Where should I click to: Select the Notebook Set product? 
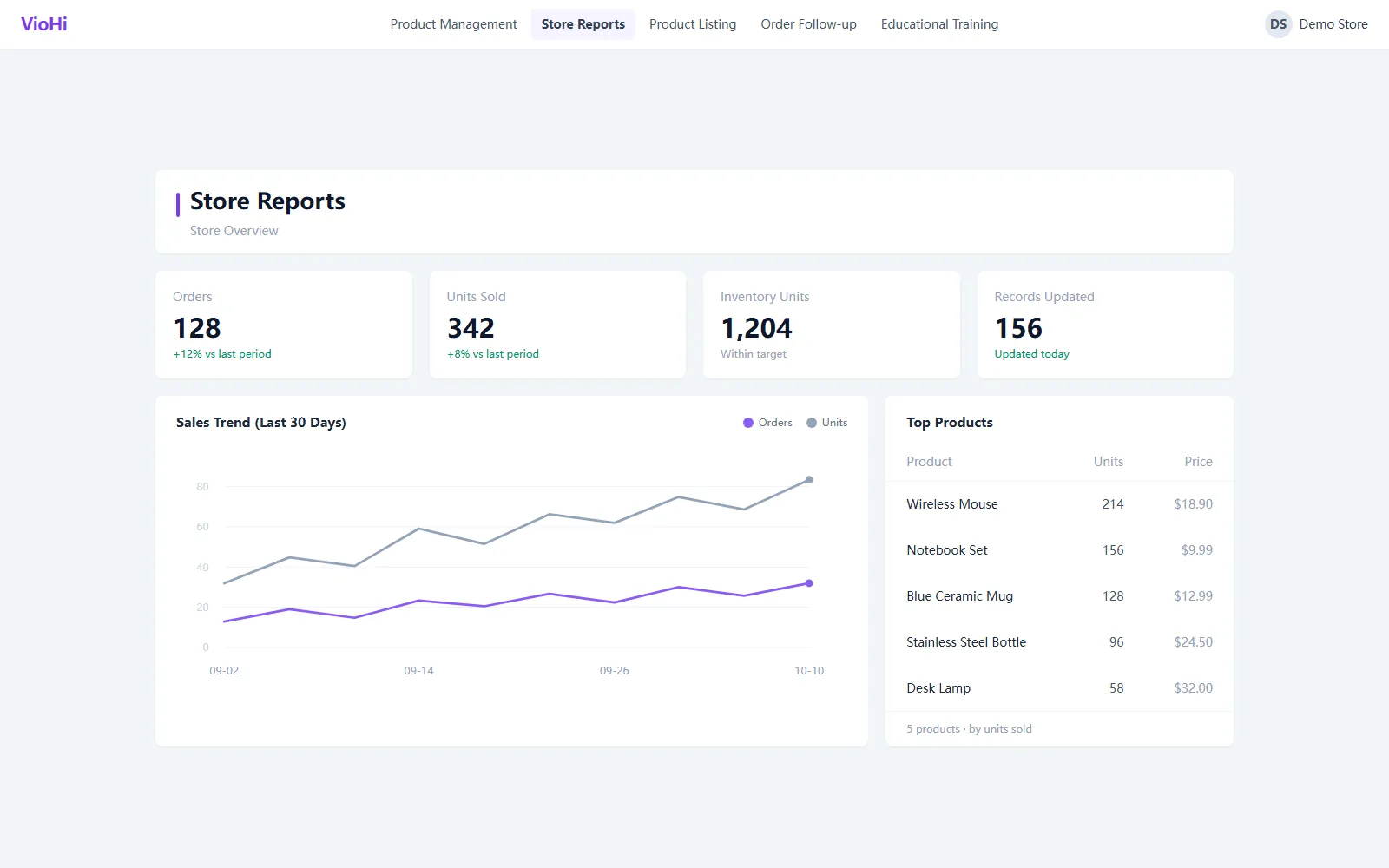coord(947,550)
